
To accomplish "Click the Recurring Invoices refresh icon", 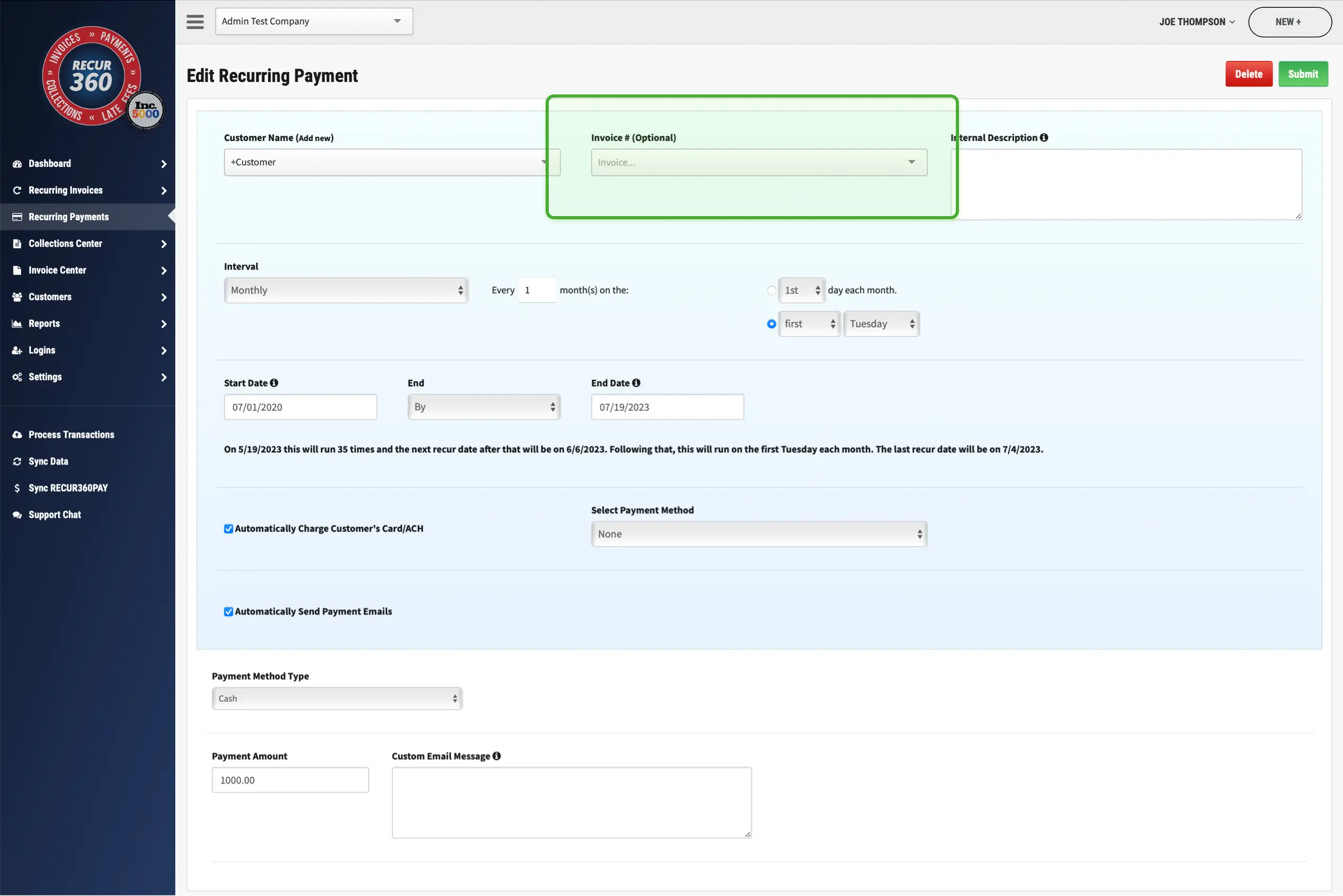I will 17,190.
